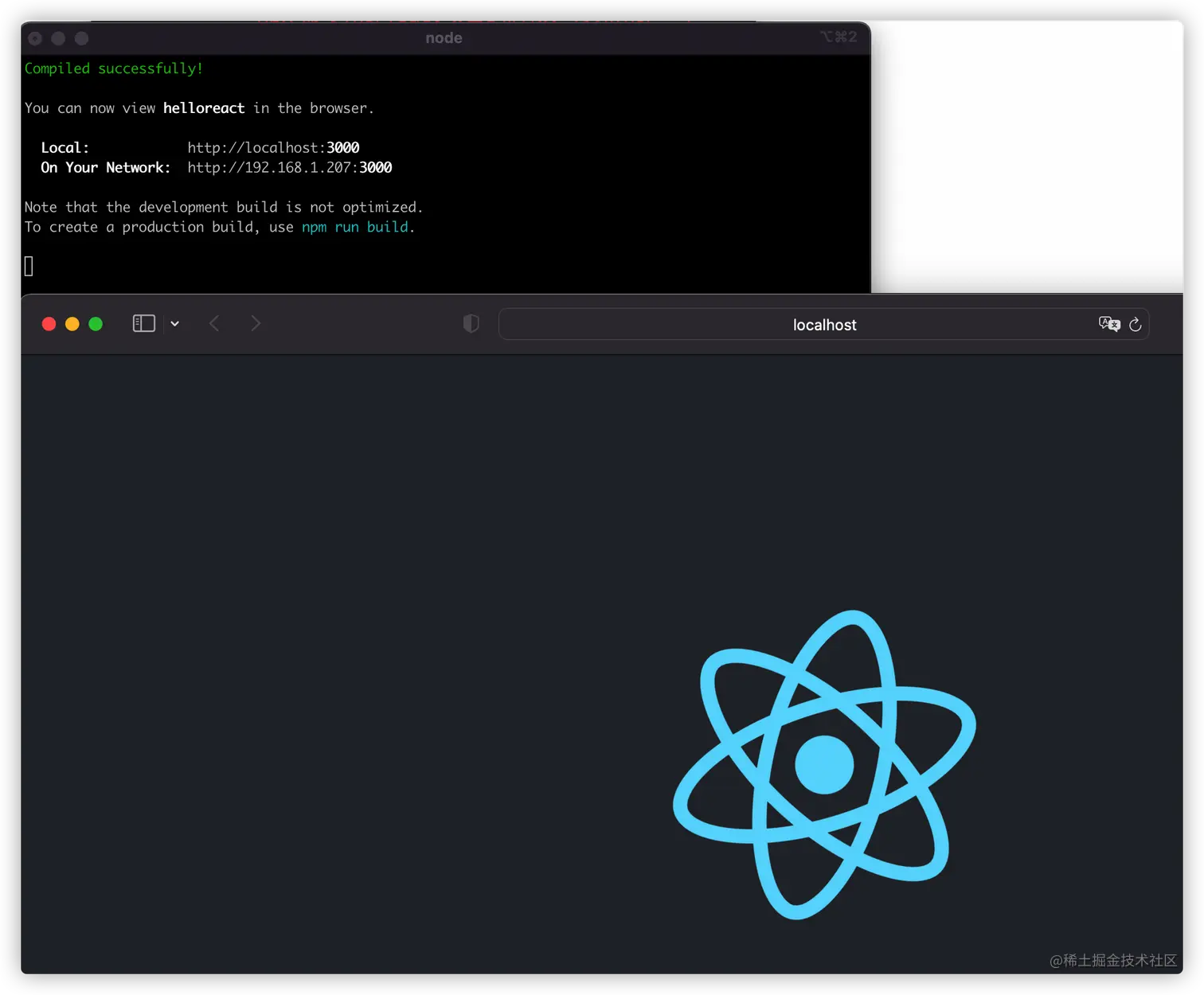Image resolution: width=1204 pixels, height=995 pixels.
Task: Click the http://localhost:3000 link in terminal
Action: [274, 147]
